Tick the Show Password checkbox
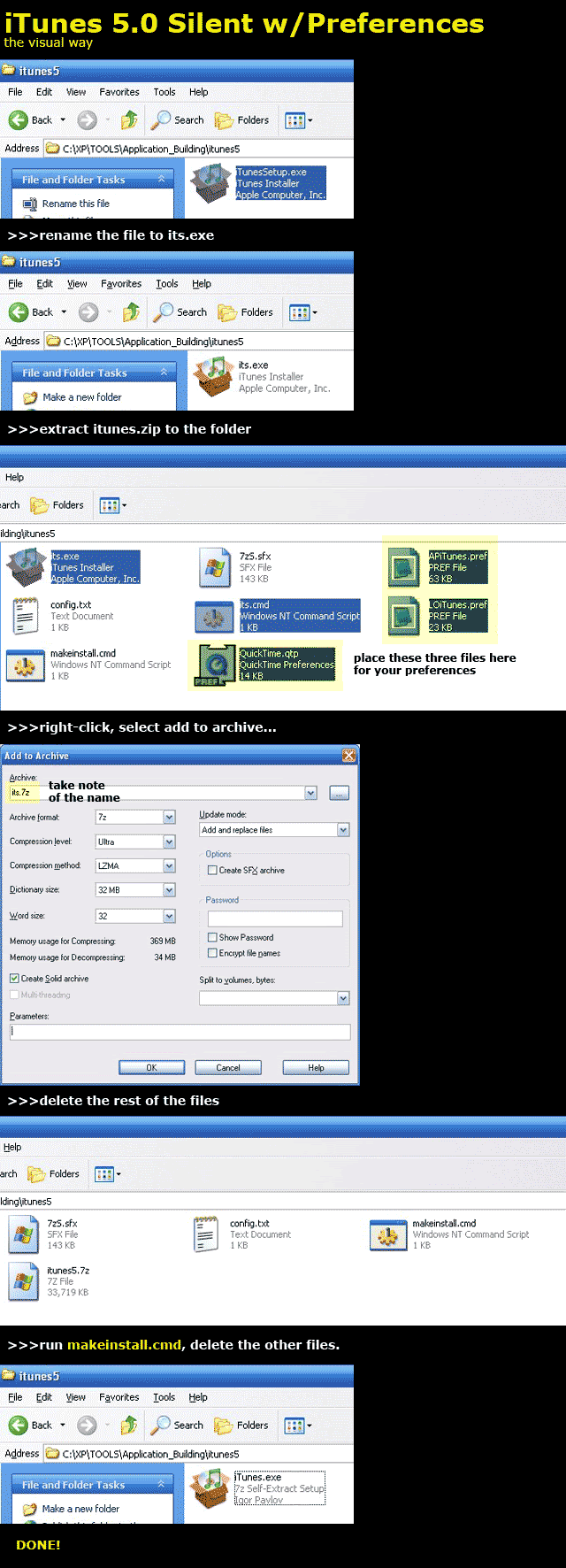566x1568 pixels. pos(212,937)
